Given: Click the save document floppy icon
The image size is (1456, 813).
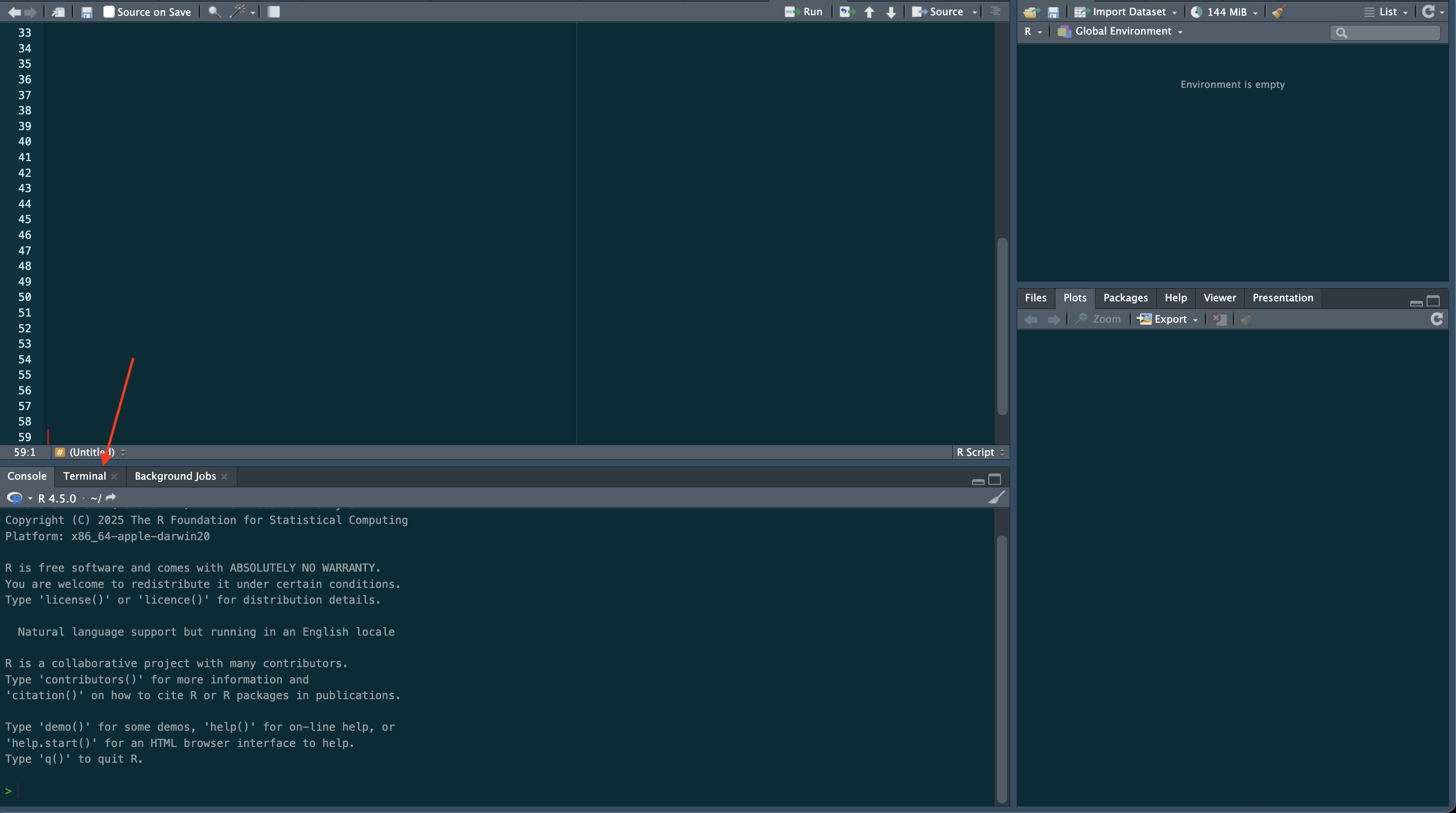Looking at the screenshot, I should 86,12.
